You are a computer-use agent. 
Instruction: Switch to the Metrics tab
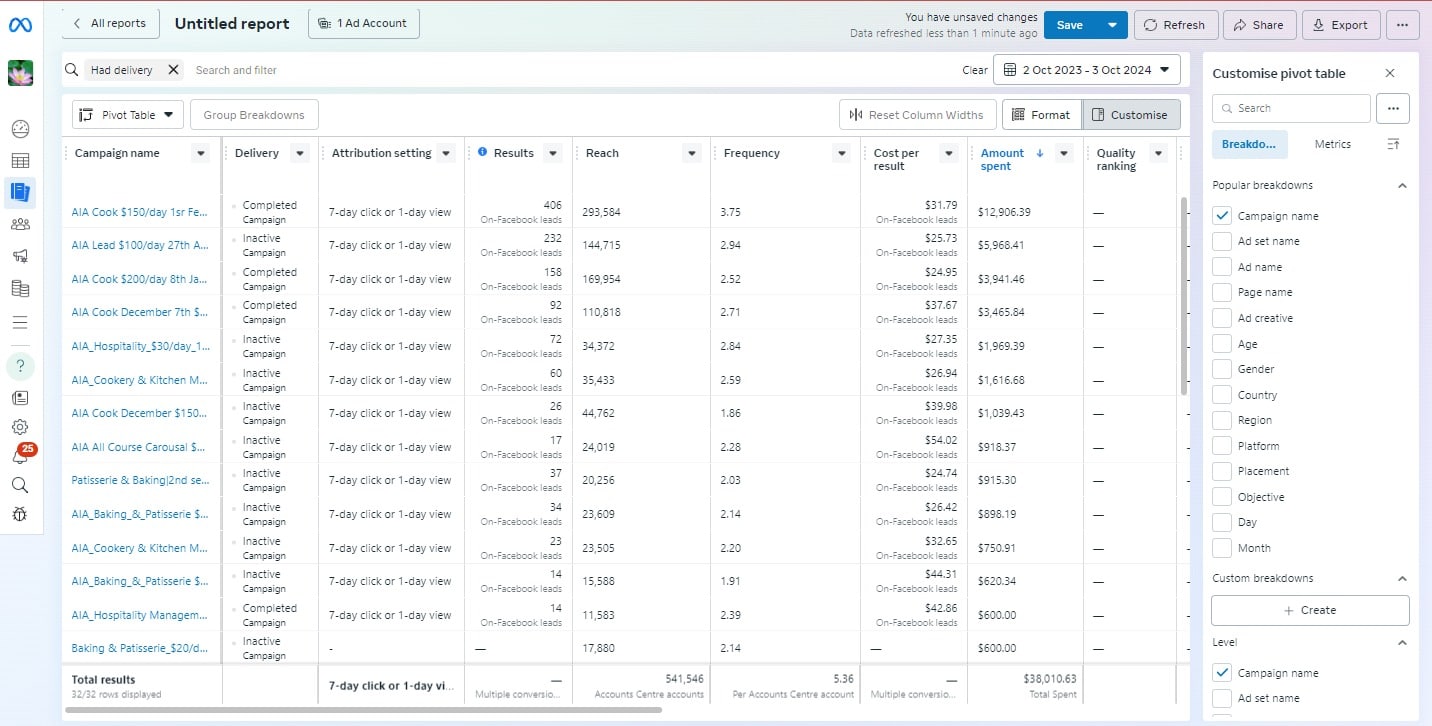click(1332, 144)
